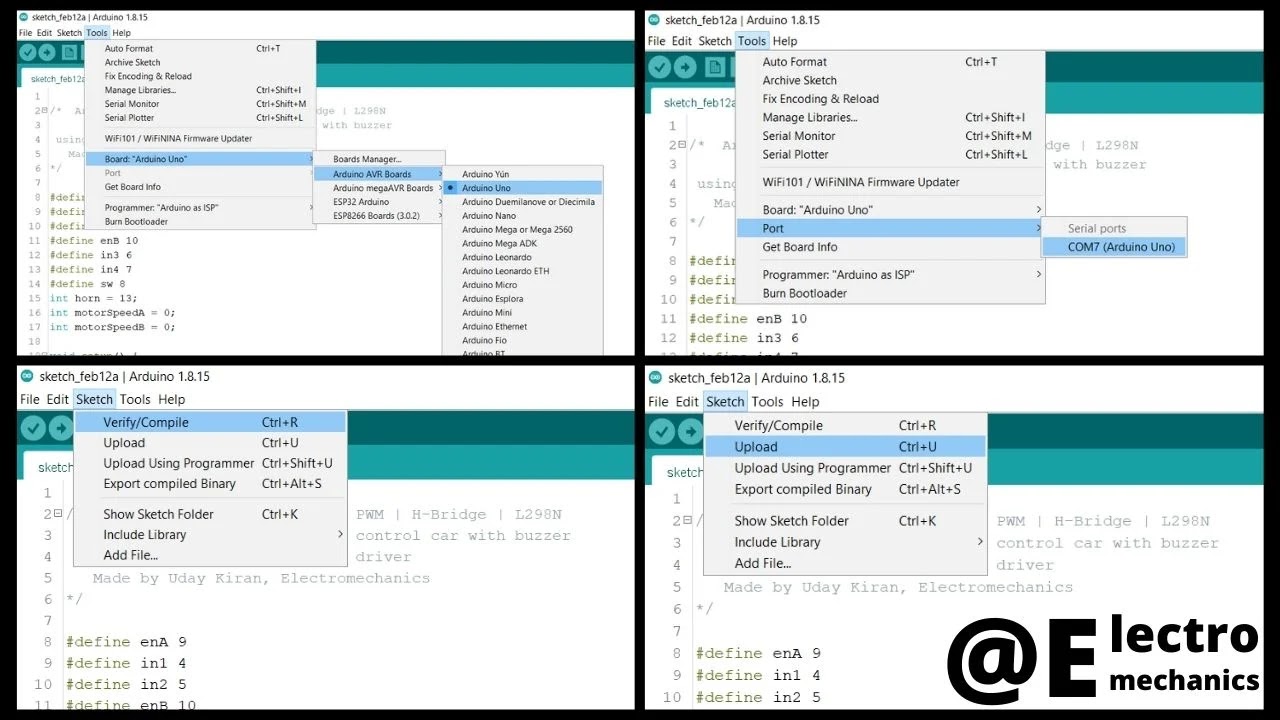The image size is (1280, 720).
Task: Click Arduino logo in title bar above highlighted Upload
Action: point(655,377)
